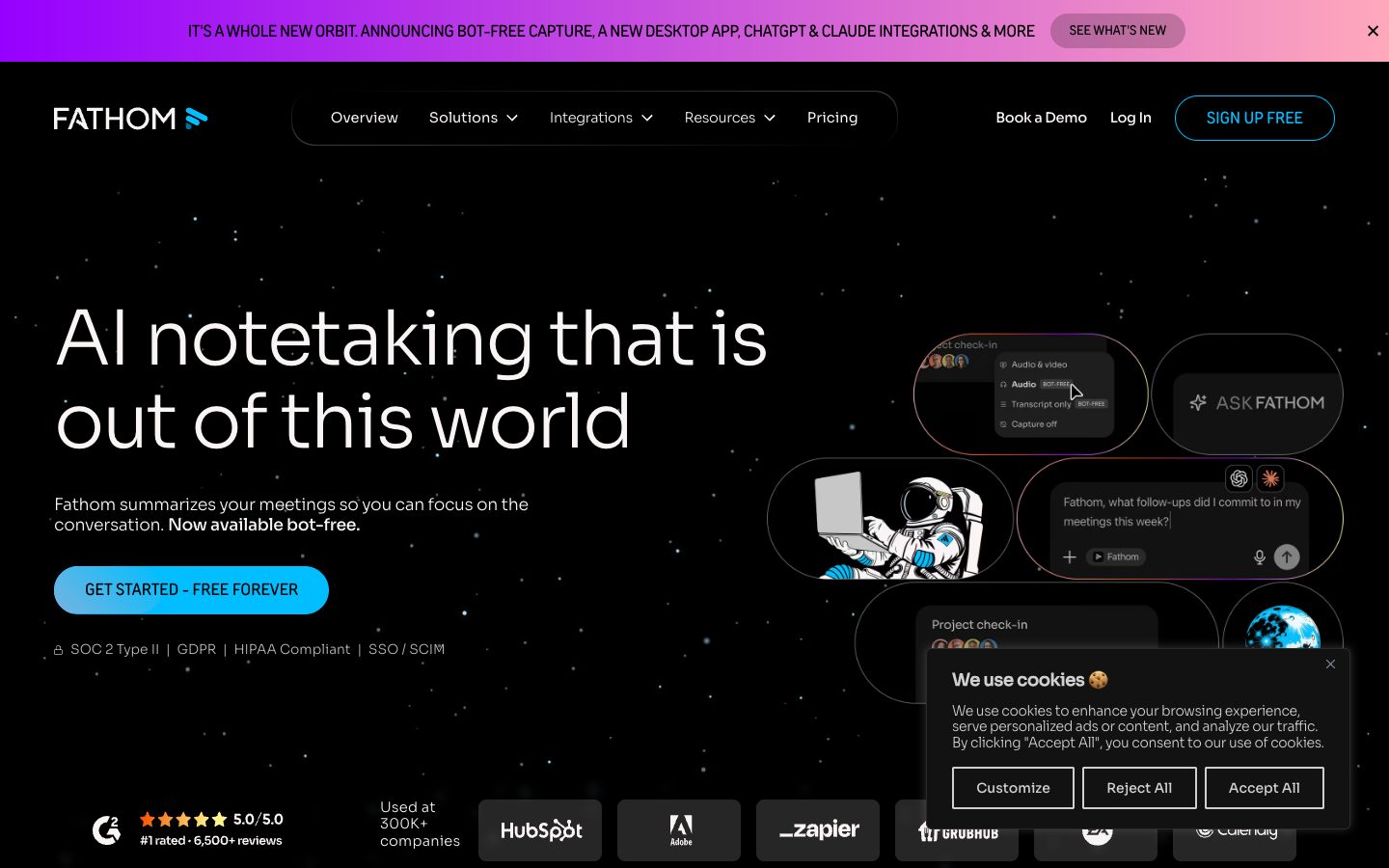Click the HubSpot company logo

click(x=540, y=830)
